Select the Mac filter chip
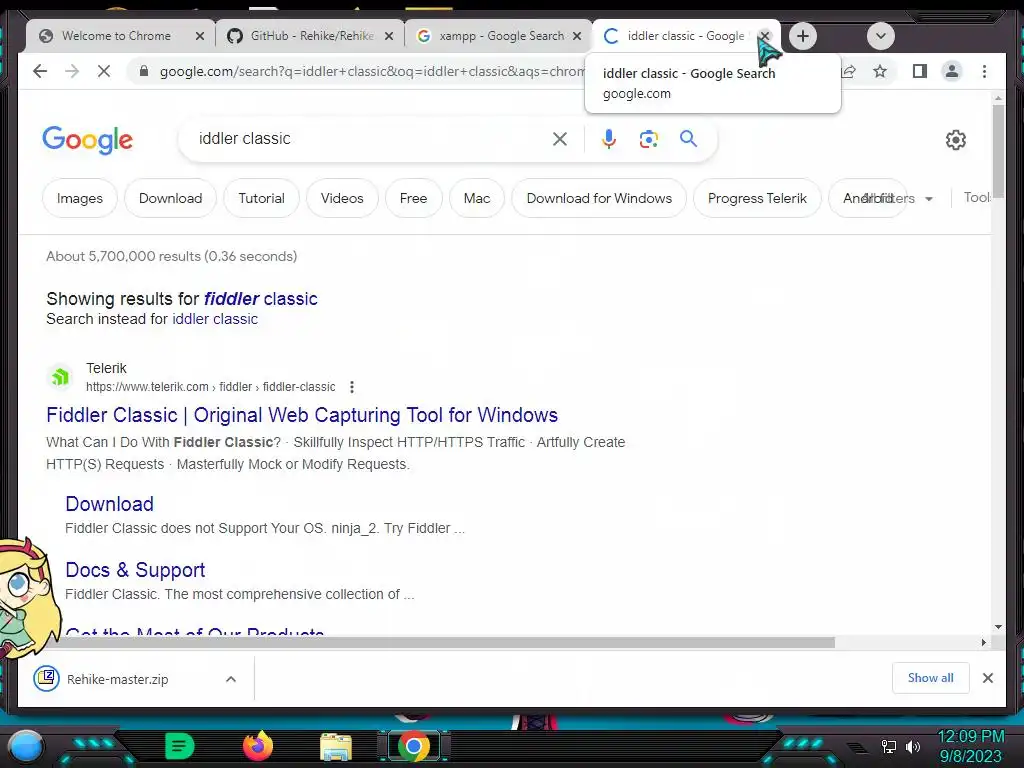 coord(477,198)
